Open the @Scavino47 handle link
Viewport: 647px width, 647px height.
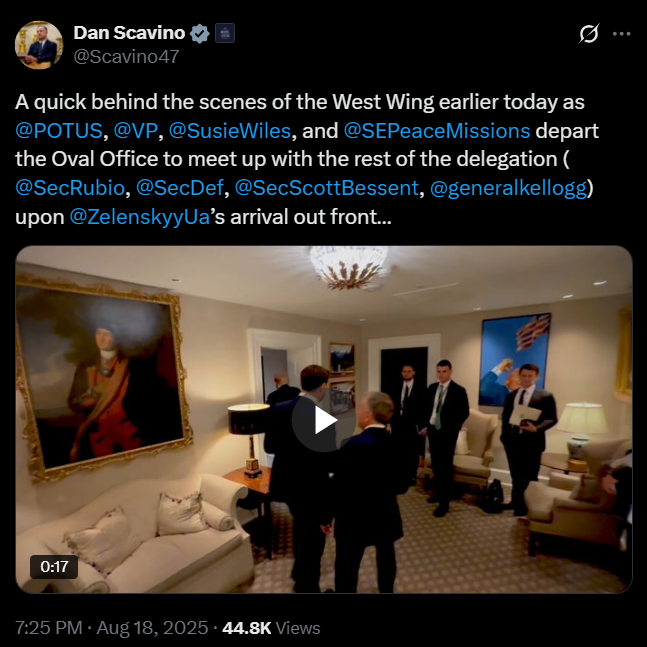126,57
